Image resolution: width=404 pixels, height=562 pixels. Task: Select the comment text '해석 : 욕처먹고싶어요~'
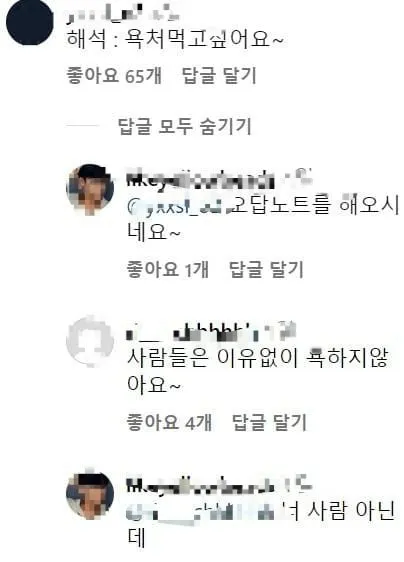coord(175,39)
